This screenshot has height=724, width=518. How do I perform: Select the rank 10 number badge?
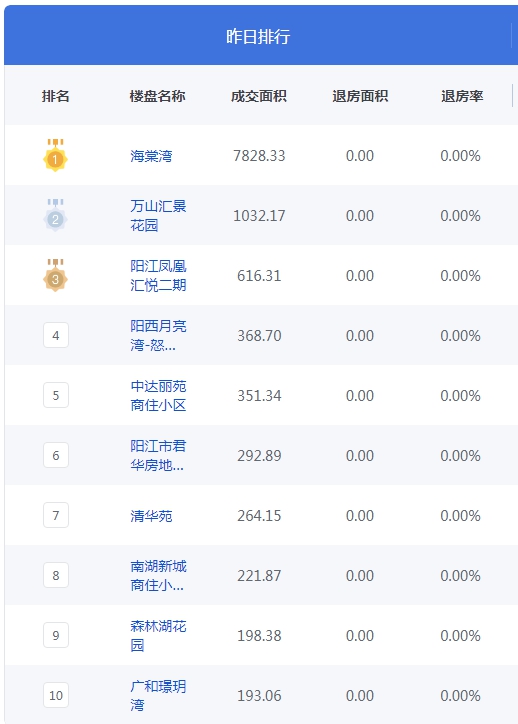coord(56,695)
